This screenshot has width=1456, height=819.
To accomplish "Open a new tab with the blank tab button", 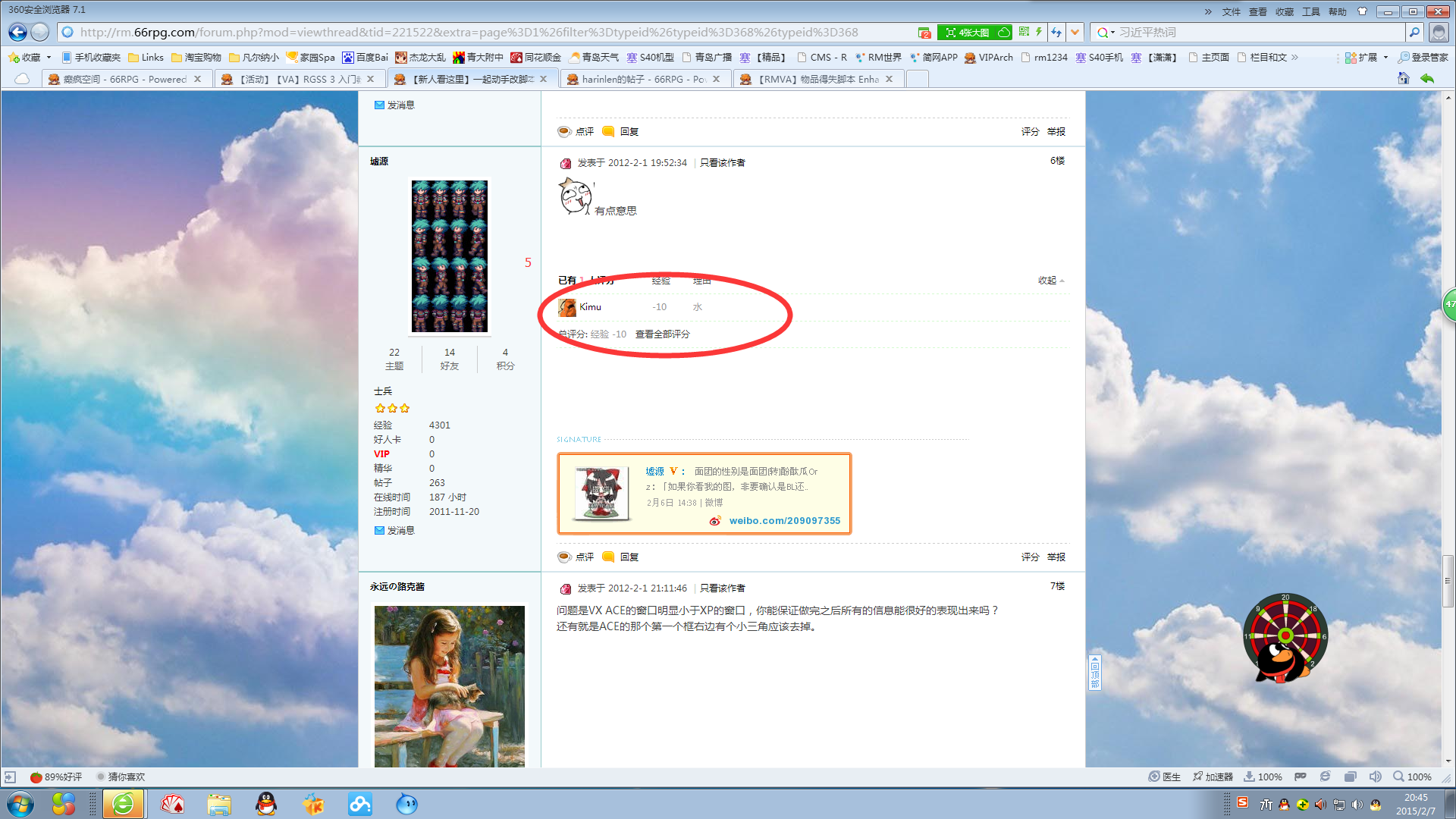I will pos(918,79).
